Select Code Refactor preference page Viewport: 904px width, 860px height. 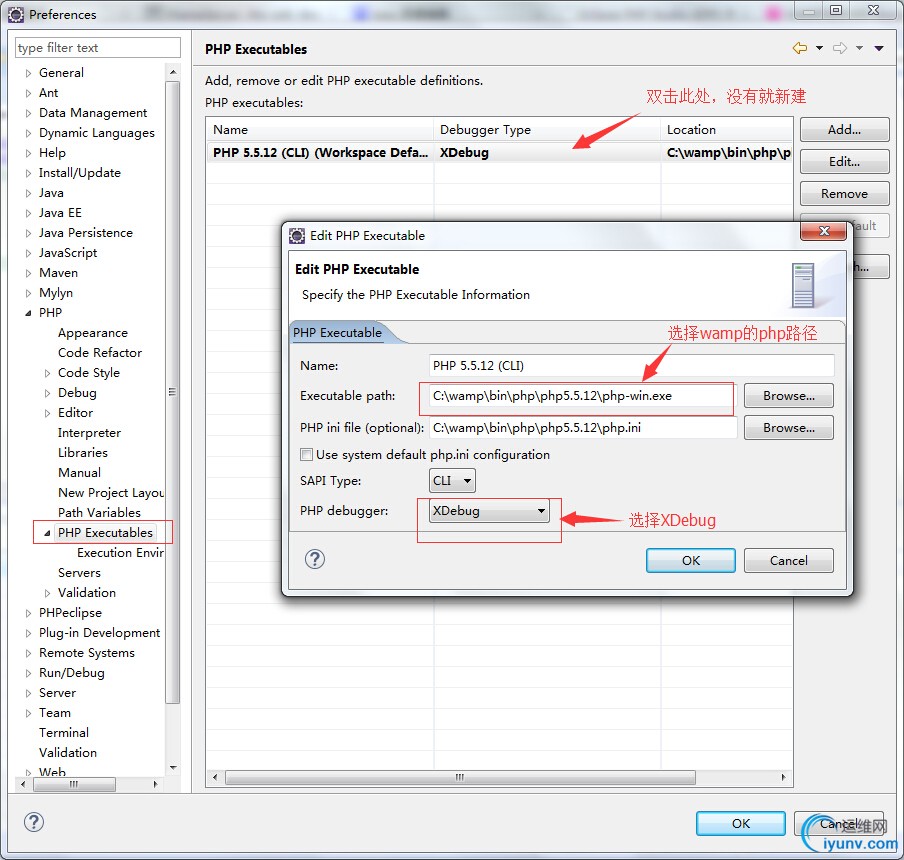click(x=100, y=352)
